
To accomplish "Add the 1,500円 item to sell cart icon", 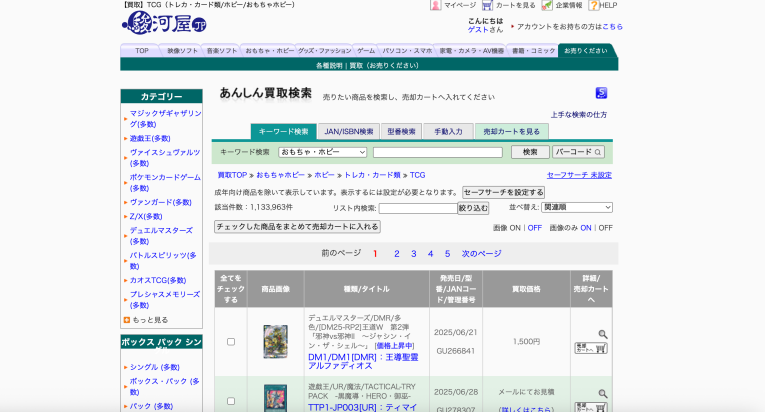I will pos(591,348).
